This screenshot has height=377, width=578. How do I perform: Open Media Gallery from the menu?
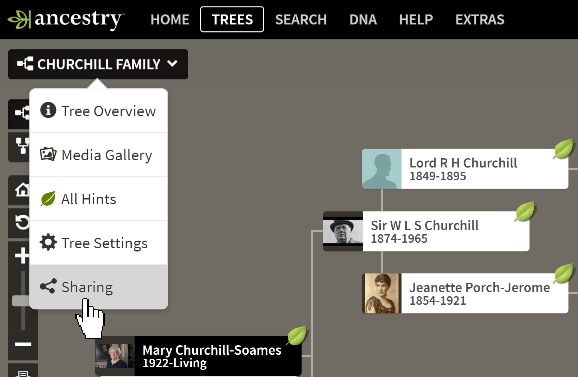tap(98, 155)
